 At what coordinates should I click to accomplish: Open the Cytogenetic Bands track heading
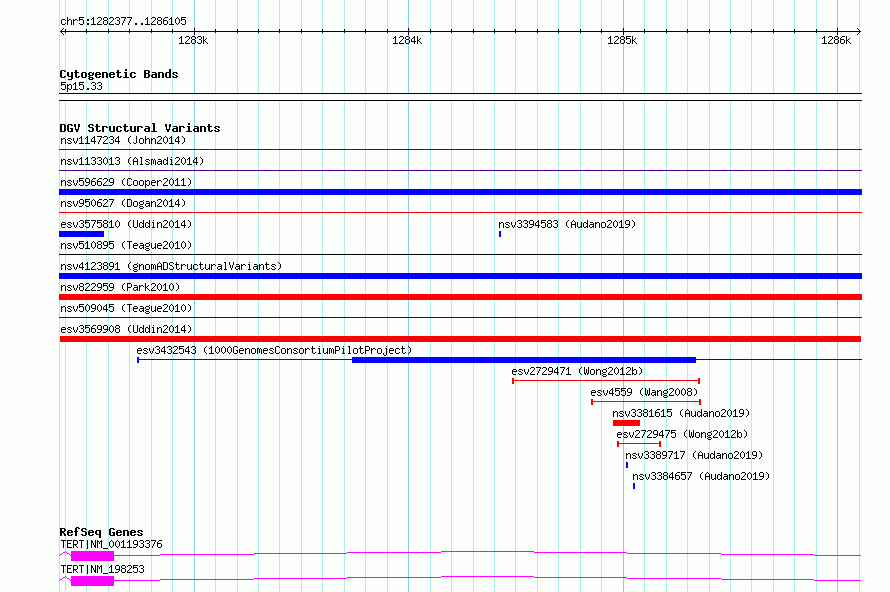coord(119,74)
